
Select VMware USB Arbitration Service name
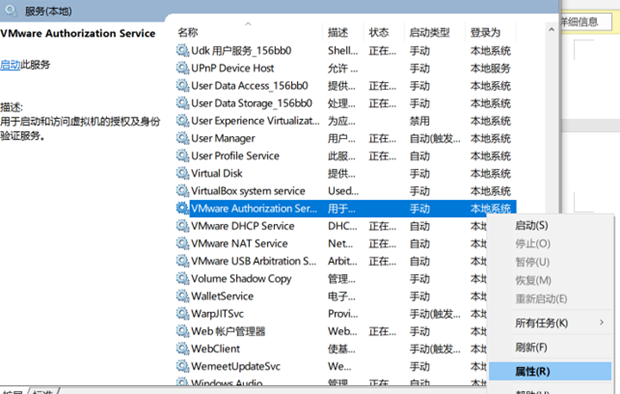253,261
